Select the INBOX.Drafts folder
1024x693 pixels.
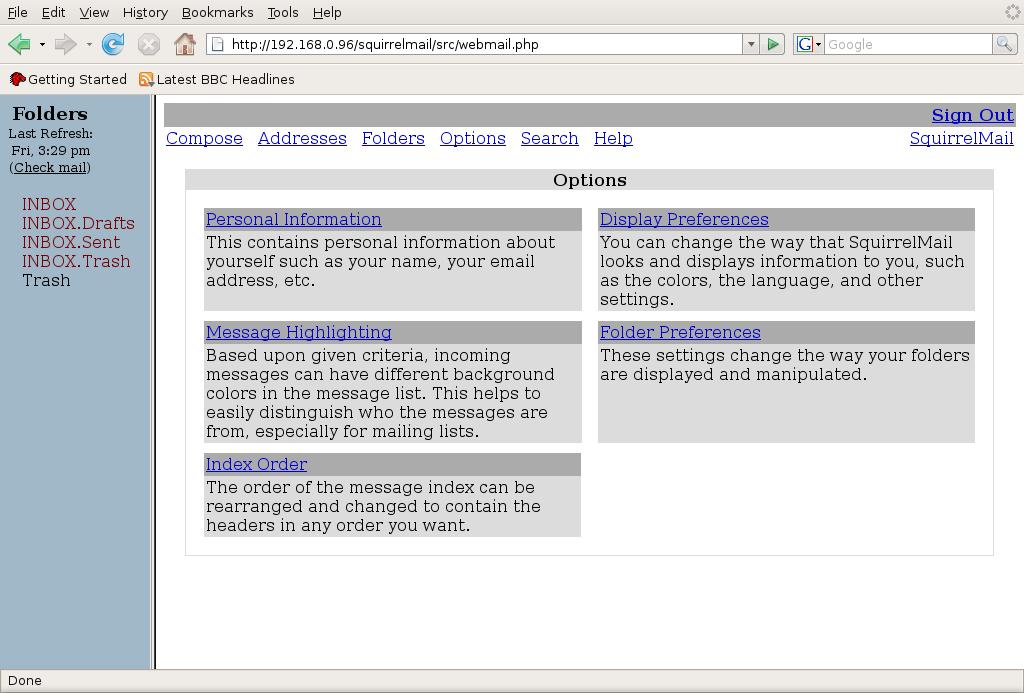[78, 223]
